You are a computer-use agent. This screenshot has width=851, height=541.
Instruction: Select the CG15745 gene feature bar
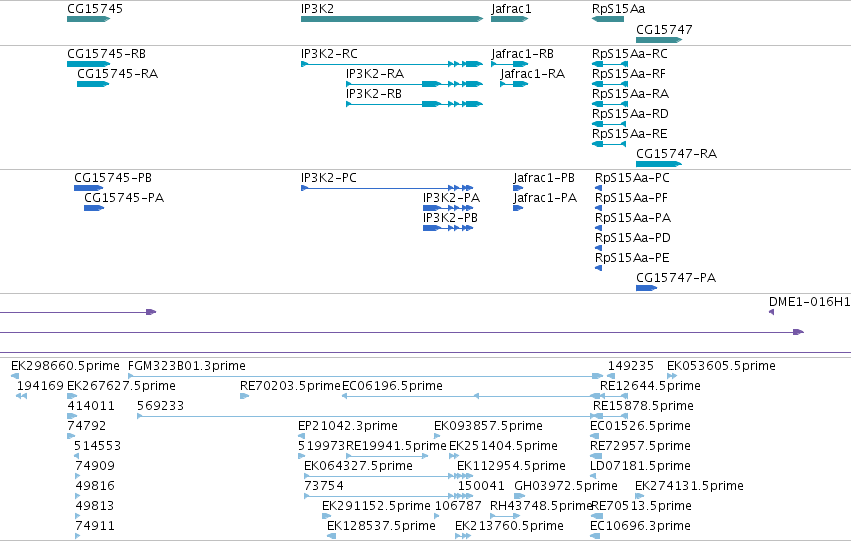pyautogui.click(x=88, y=19)
